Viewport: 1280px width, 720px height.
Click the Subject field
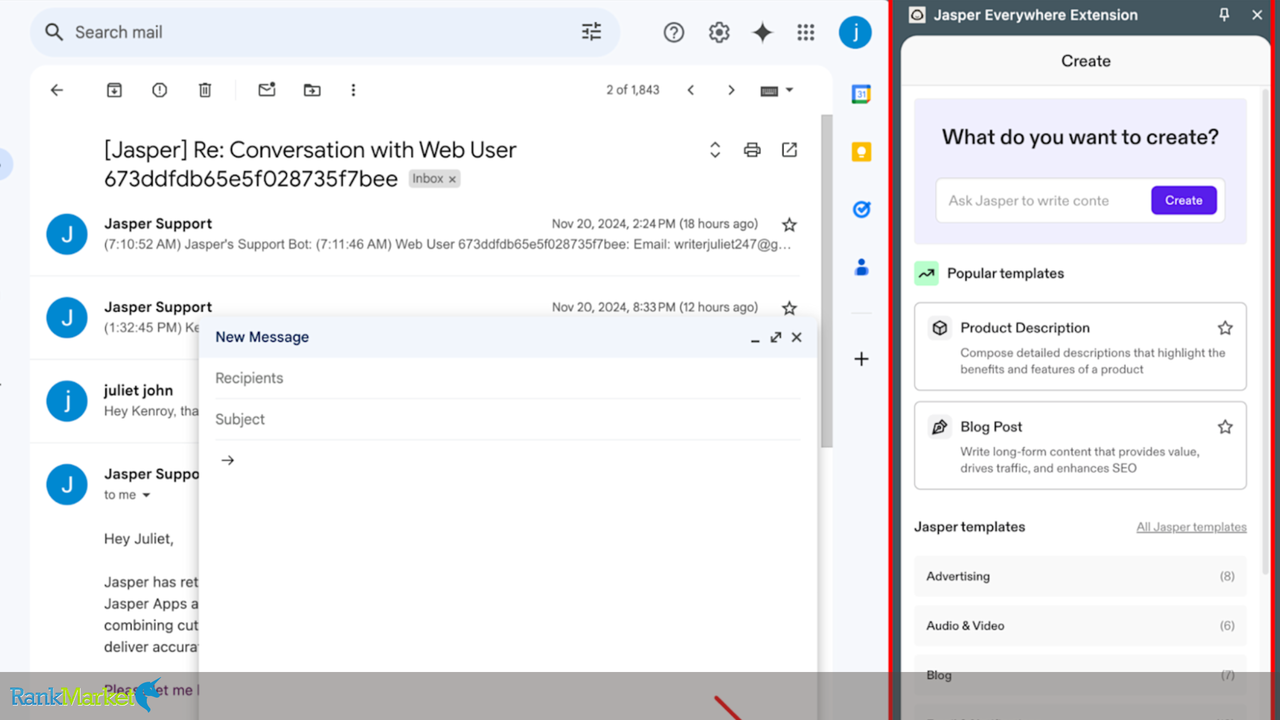[507, 419]
